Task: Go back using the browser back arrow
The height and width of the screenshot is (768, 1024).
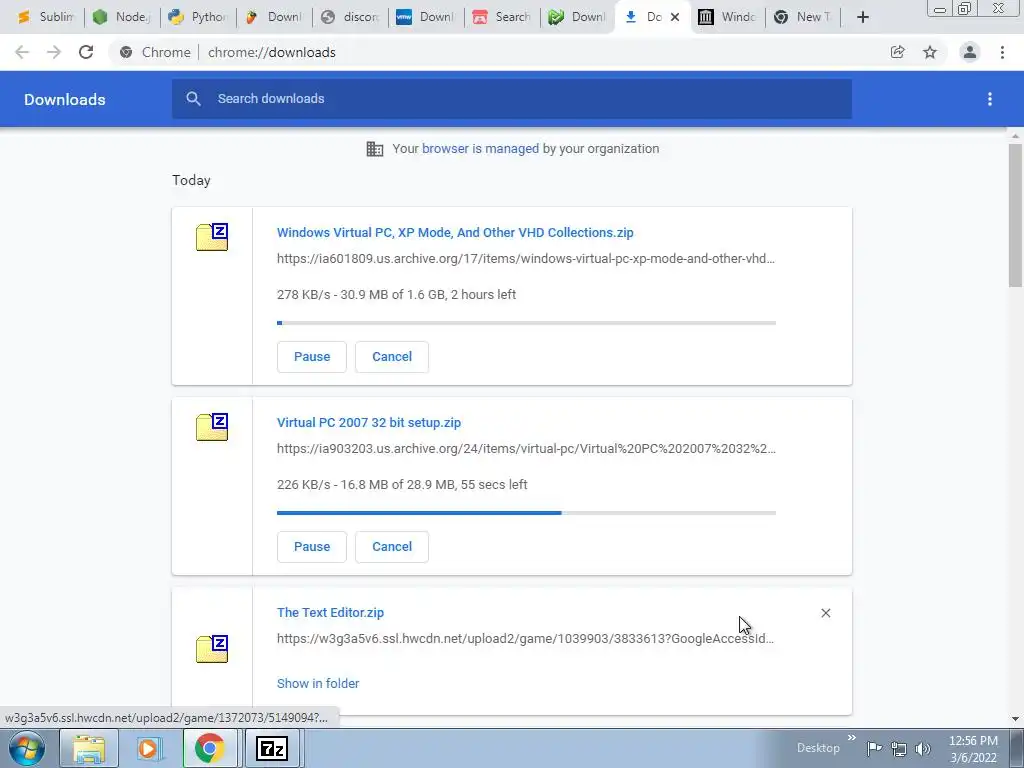Action: coord(22,52)
